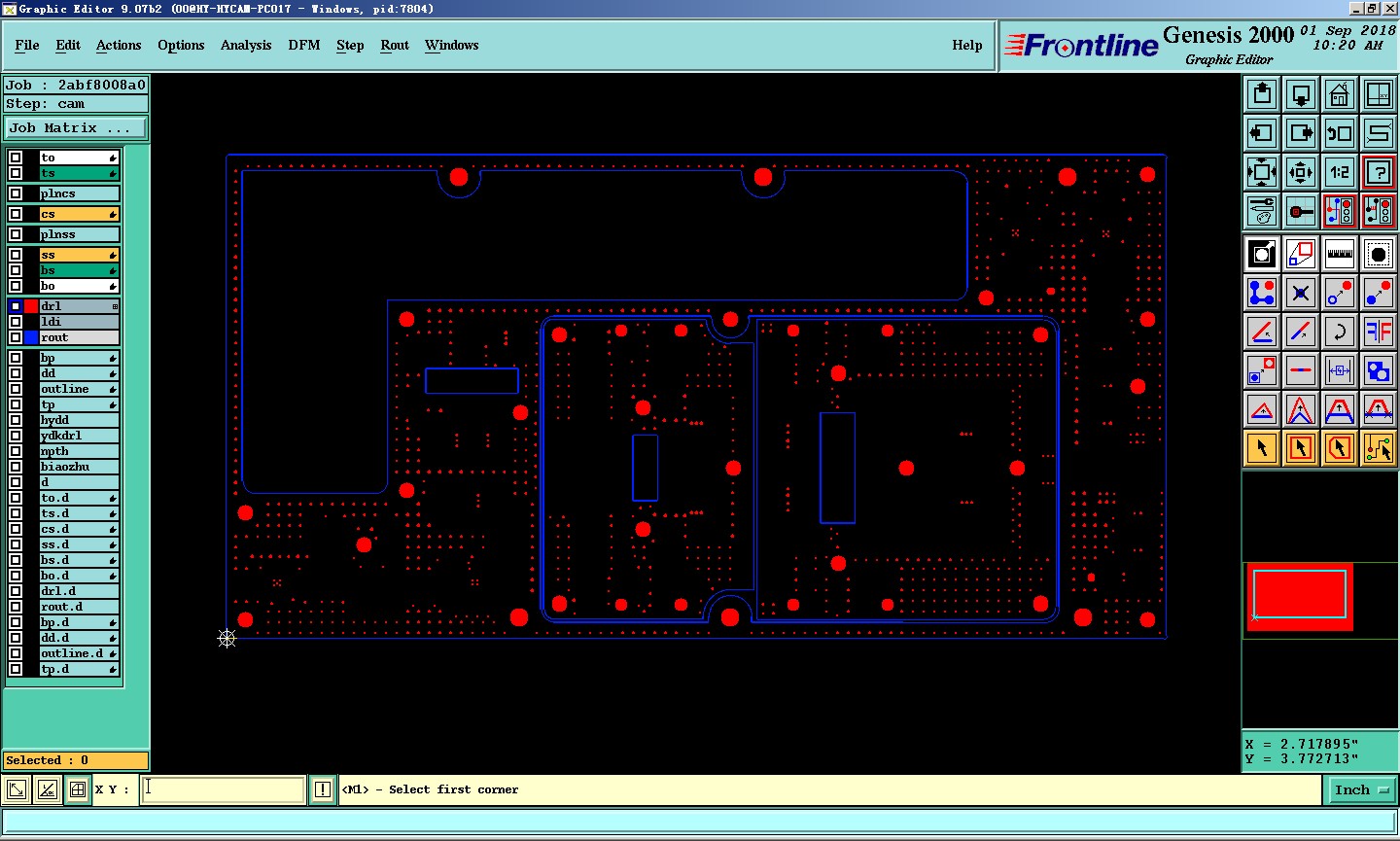Toggle display checkbox for layer ts
1400x841 pixels.
[16, 173]
